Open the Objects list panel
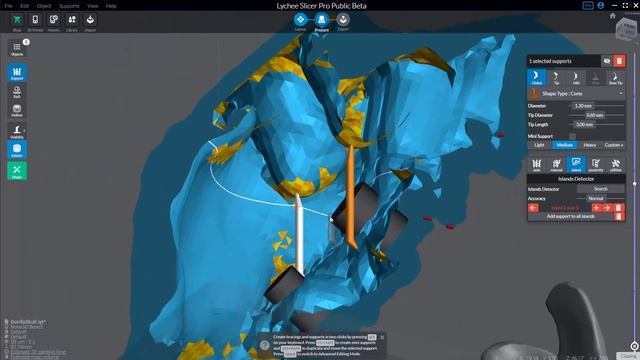Image resolution: width=640 pixels, height=360 pixels. (x=17, y=49)
